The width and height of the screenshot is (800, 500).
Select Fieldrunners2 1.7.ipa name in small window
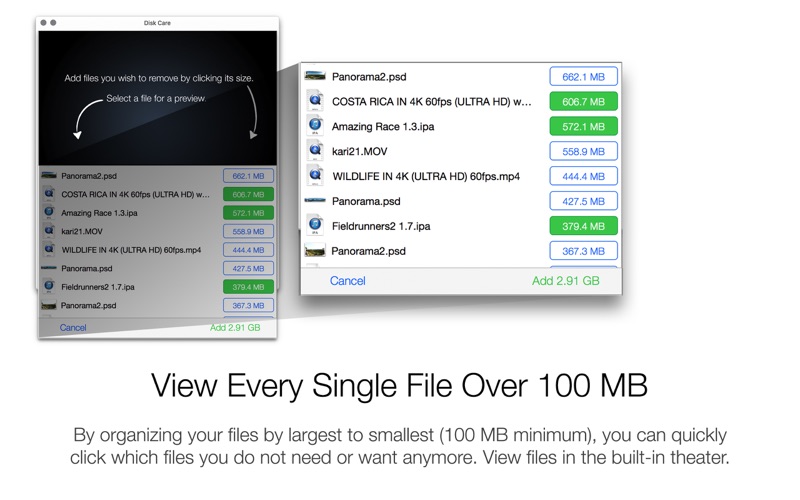[98, 287]
